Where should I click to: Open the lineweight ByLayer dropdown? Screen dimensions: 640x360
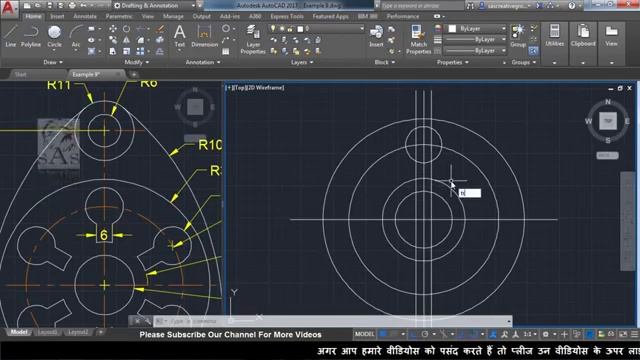point(476,40)
